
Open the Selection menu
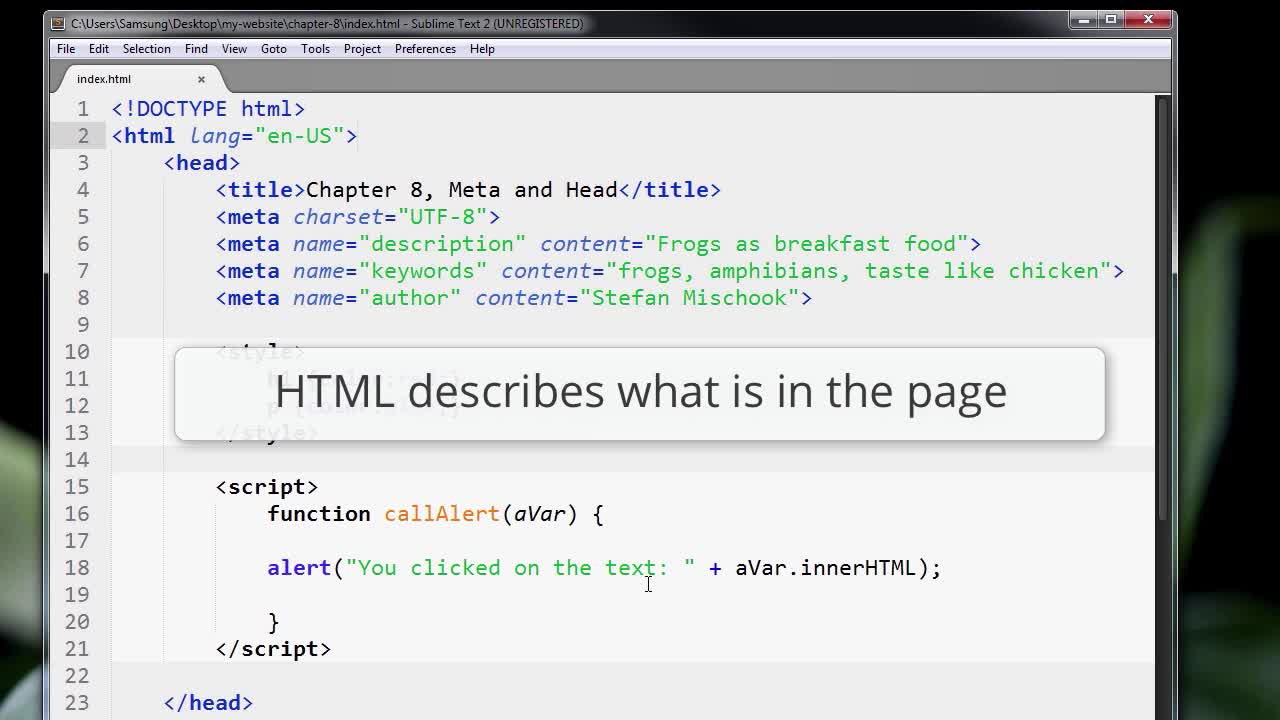tap(147, 49)
